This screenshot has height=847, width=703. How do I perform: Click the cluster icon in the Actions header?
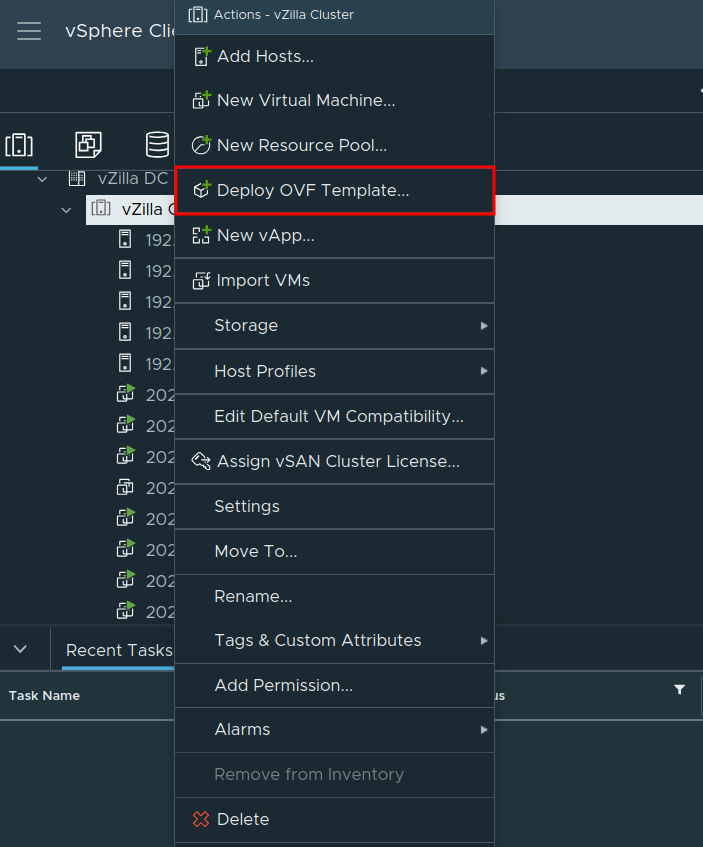(198, 15)
